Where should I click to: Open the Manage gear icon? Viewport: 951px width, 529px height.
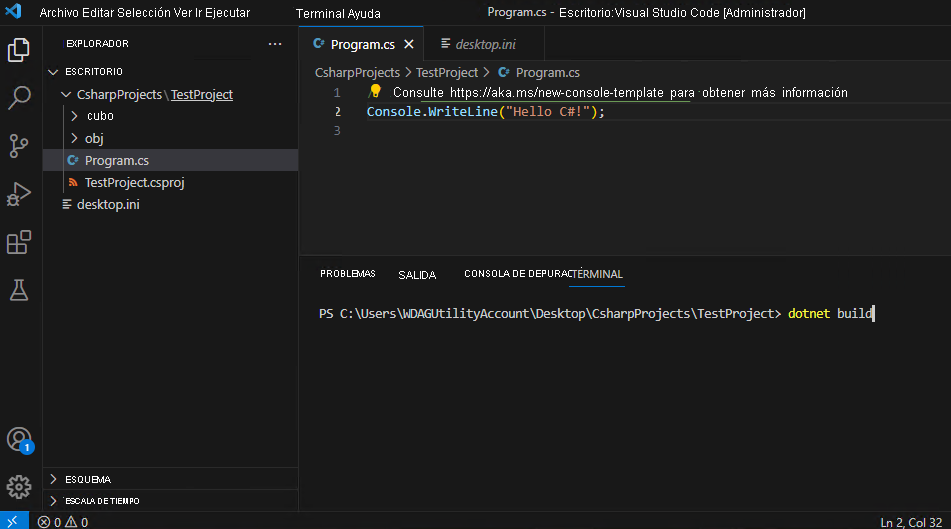pyautogui.click(x=18, y=487)
